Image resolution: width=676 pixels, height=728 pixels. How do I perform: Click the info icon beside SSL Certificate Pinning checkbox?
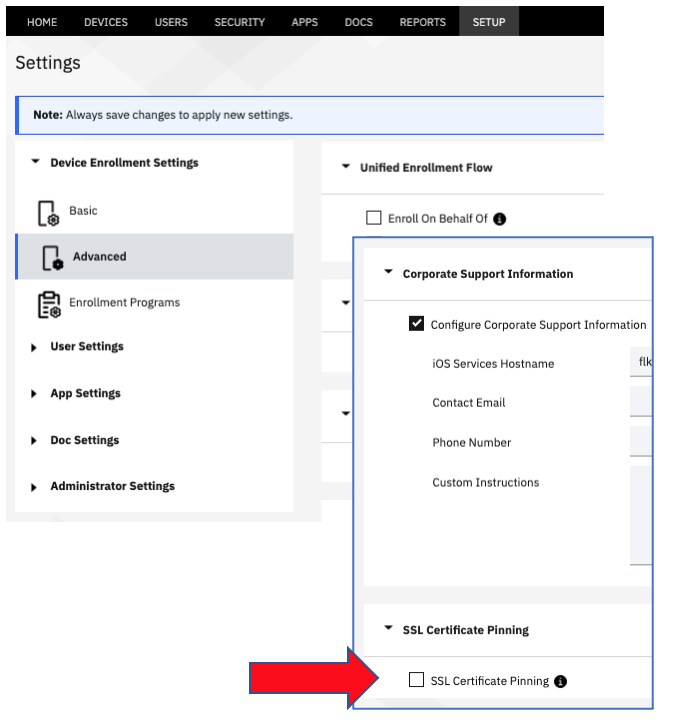(x=560, y=681)
